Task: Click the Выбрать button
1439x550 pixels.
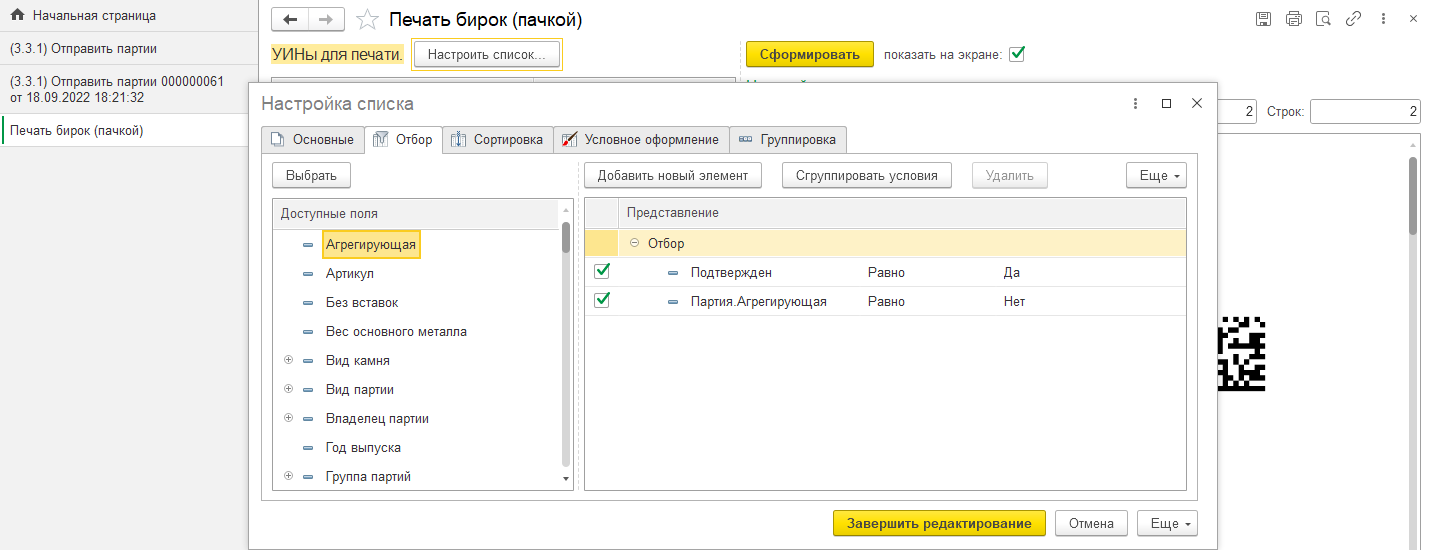Action: pos(311,175)
